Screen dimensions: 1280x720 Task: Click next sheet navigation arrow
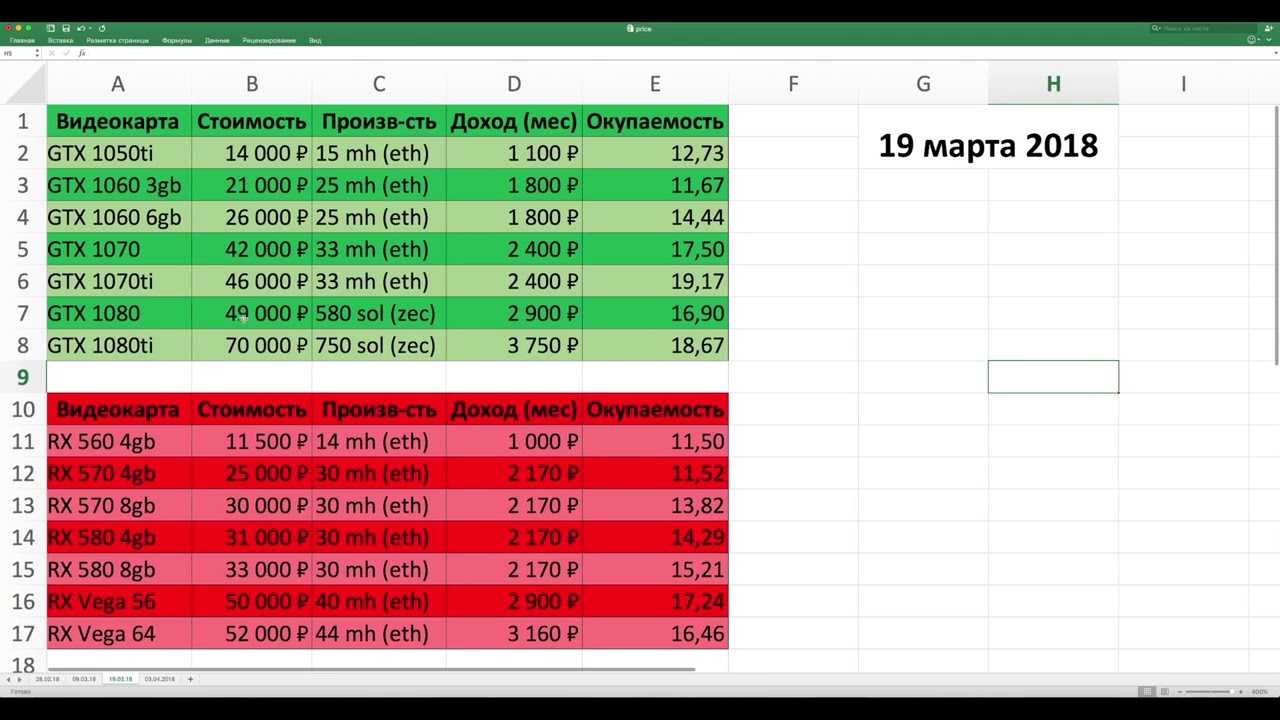20,679
